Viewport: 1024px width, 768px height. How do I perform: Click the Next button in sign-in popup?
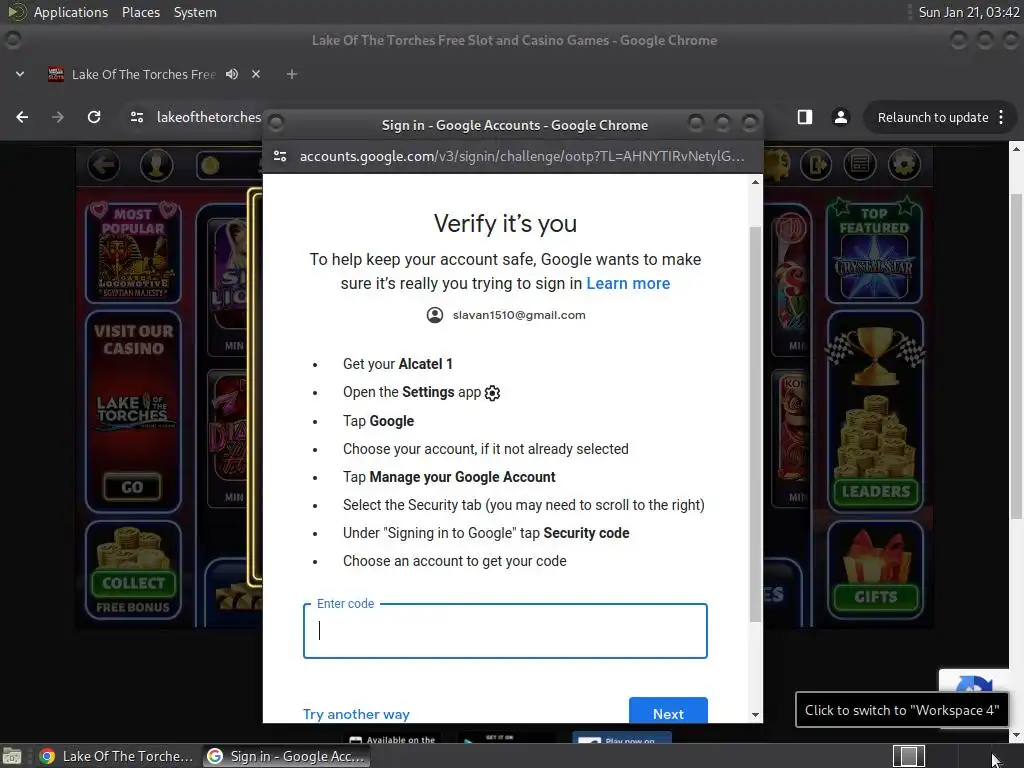click(668, 711)
